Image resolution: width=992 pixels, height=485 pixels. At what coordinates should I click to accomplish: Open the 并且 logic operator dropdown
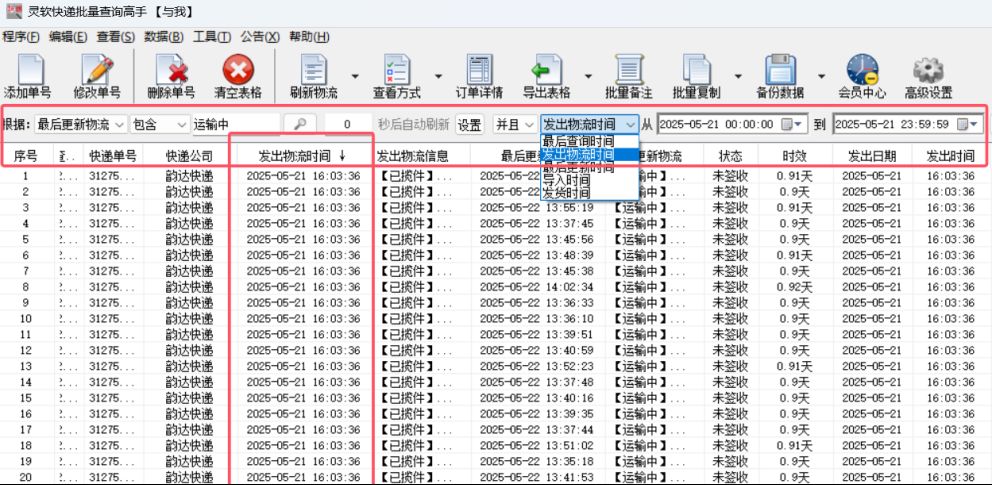coord(515,125)
